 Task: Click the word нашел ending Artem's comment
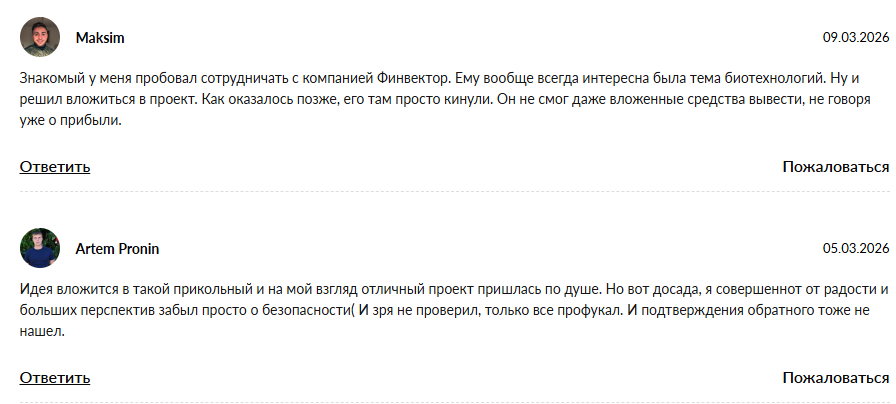coord(41,333)
